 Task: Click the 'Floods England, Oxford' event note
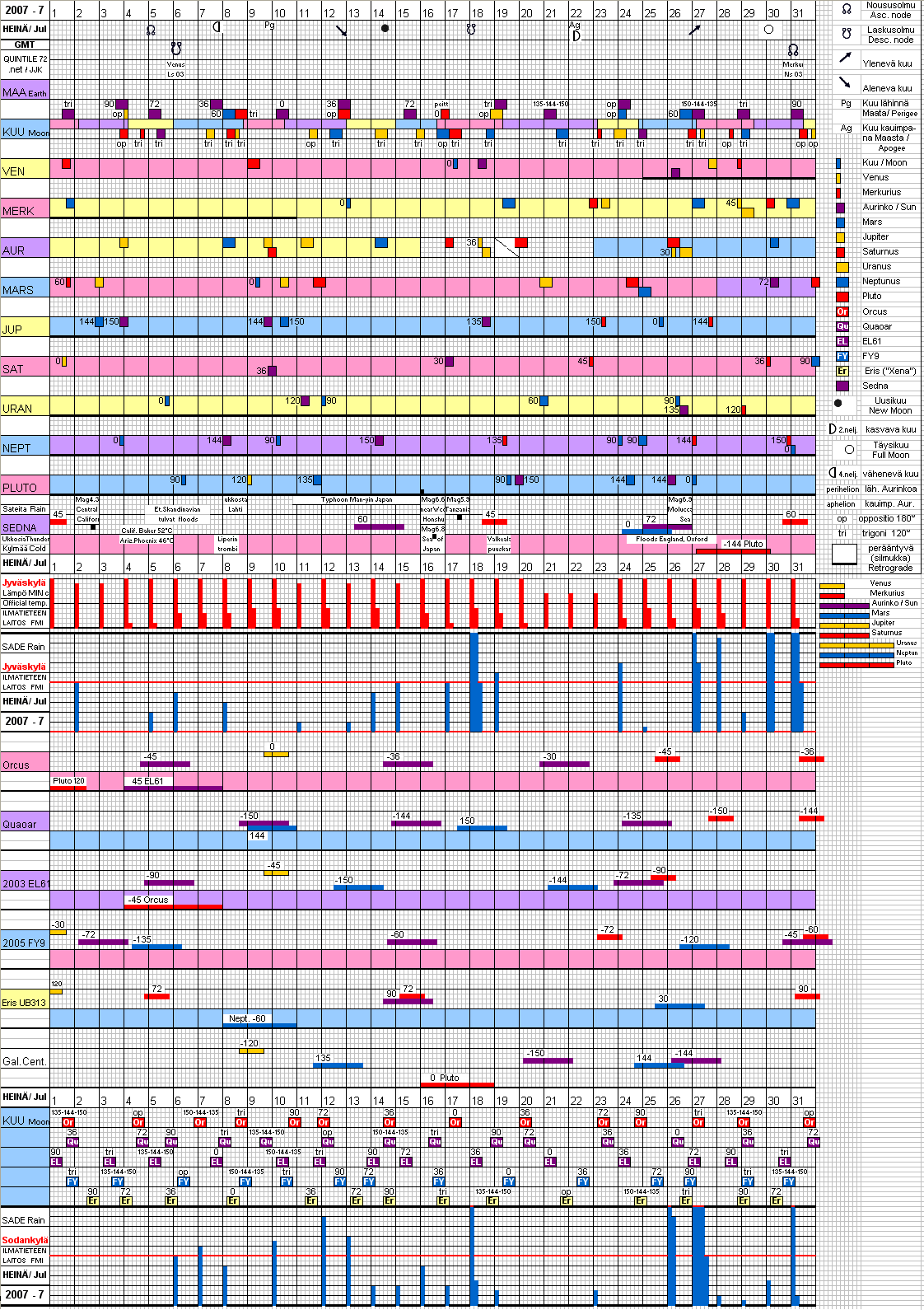click(x=671, y=539)
